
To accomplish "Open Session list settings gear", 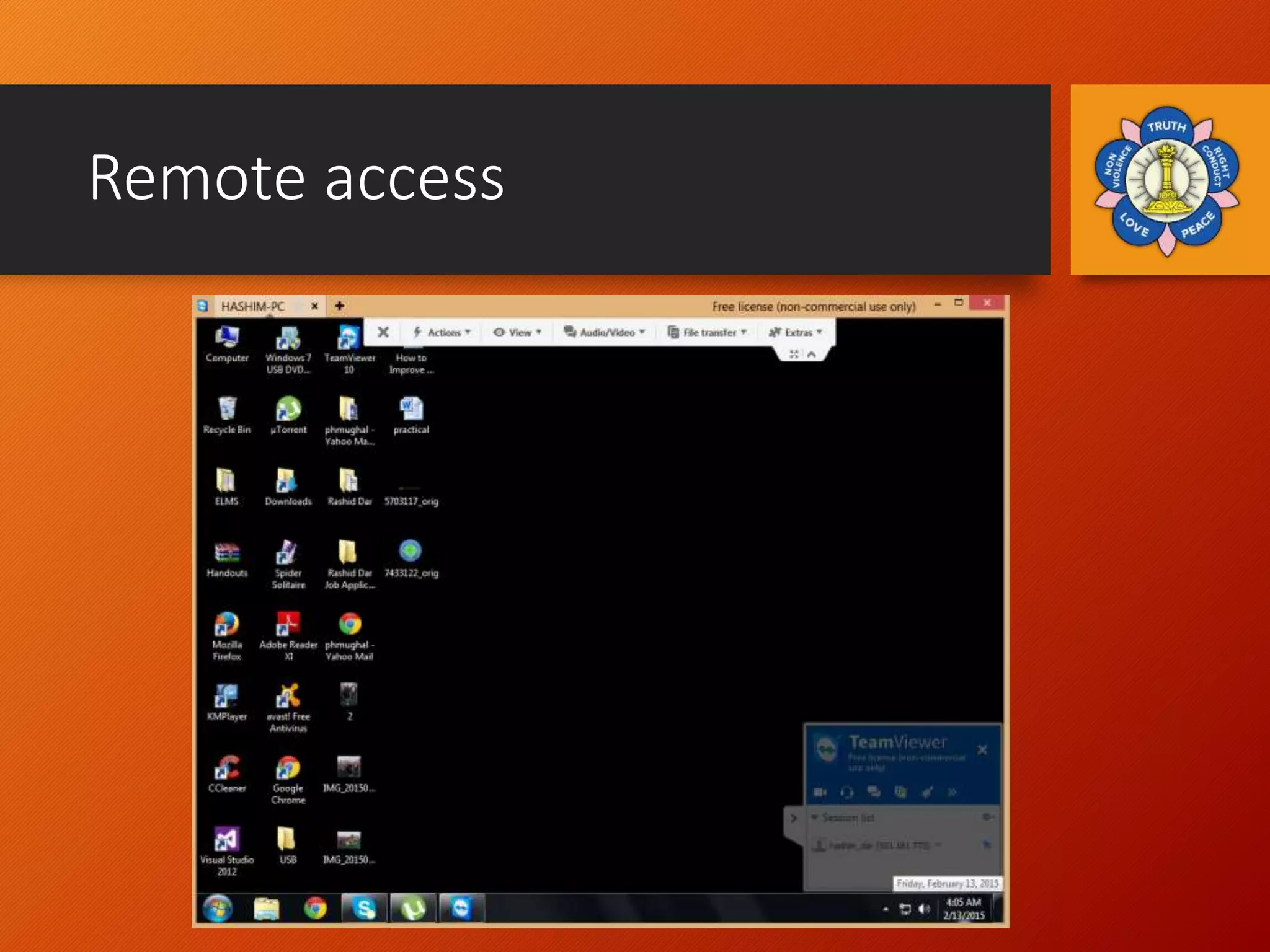I will point(987,818).
